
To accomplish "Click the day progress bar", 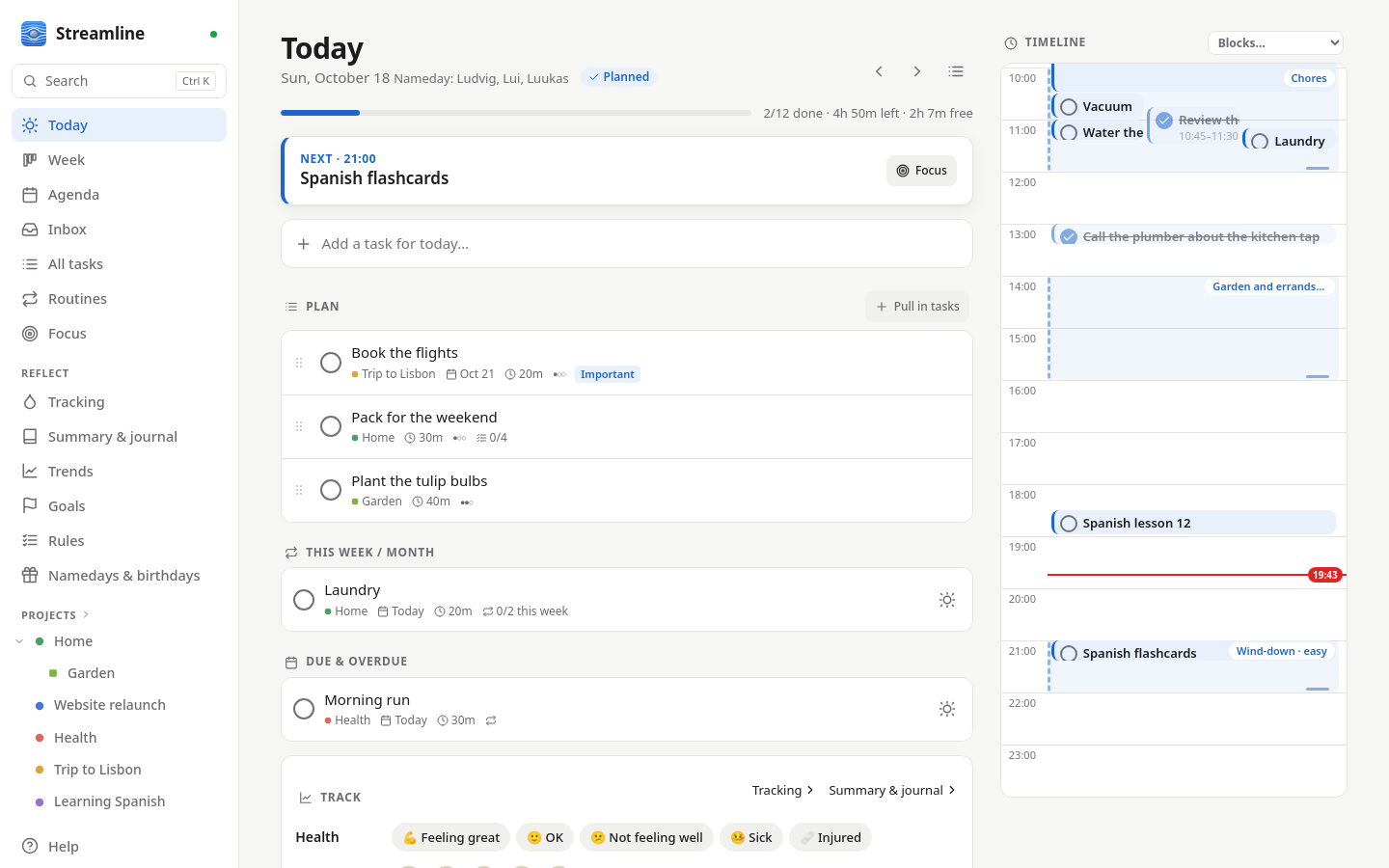I will [516, 113].
